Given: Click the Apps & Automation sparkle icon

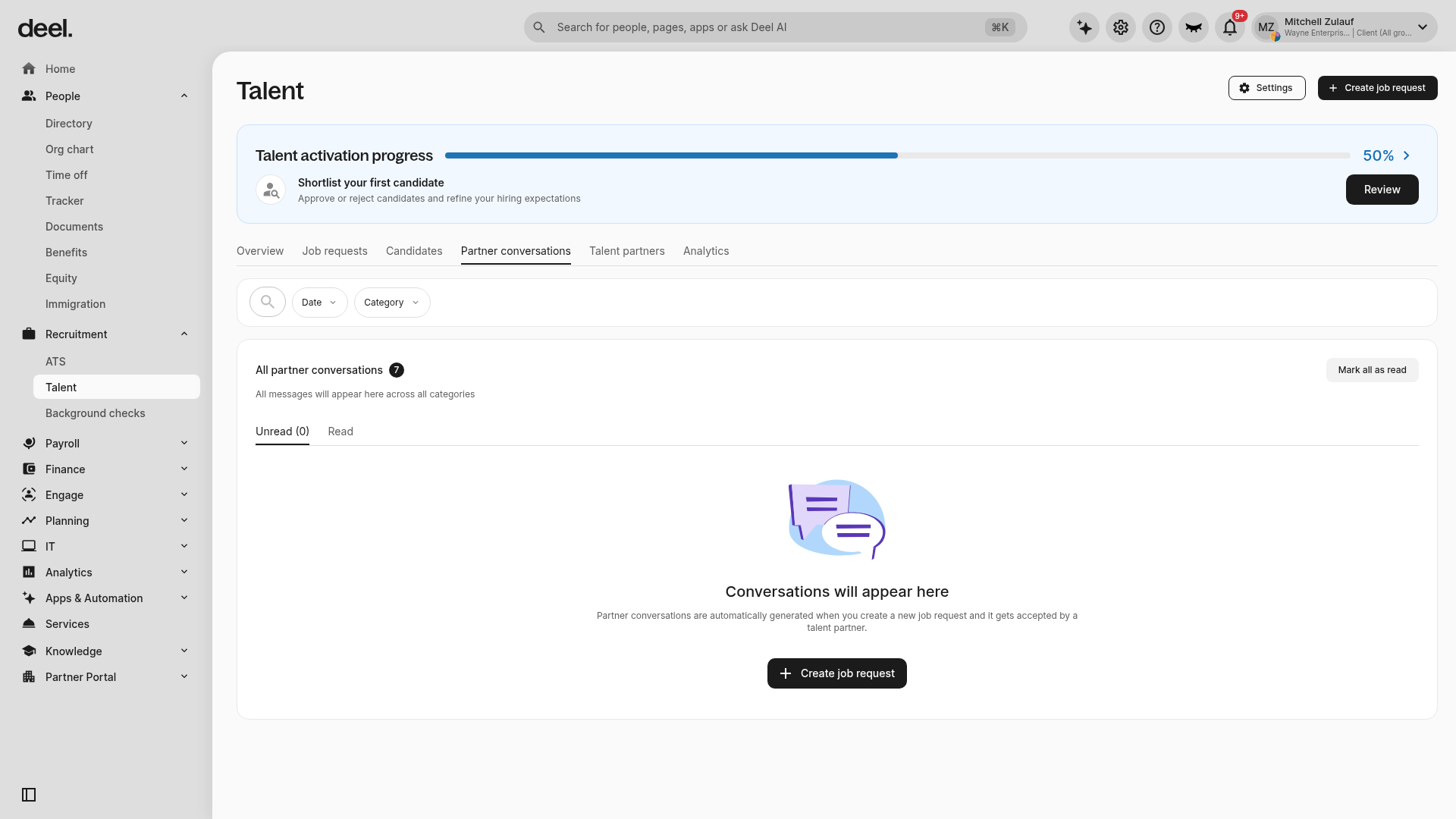Looking at the screenshot, I should 29,598.
